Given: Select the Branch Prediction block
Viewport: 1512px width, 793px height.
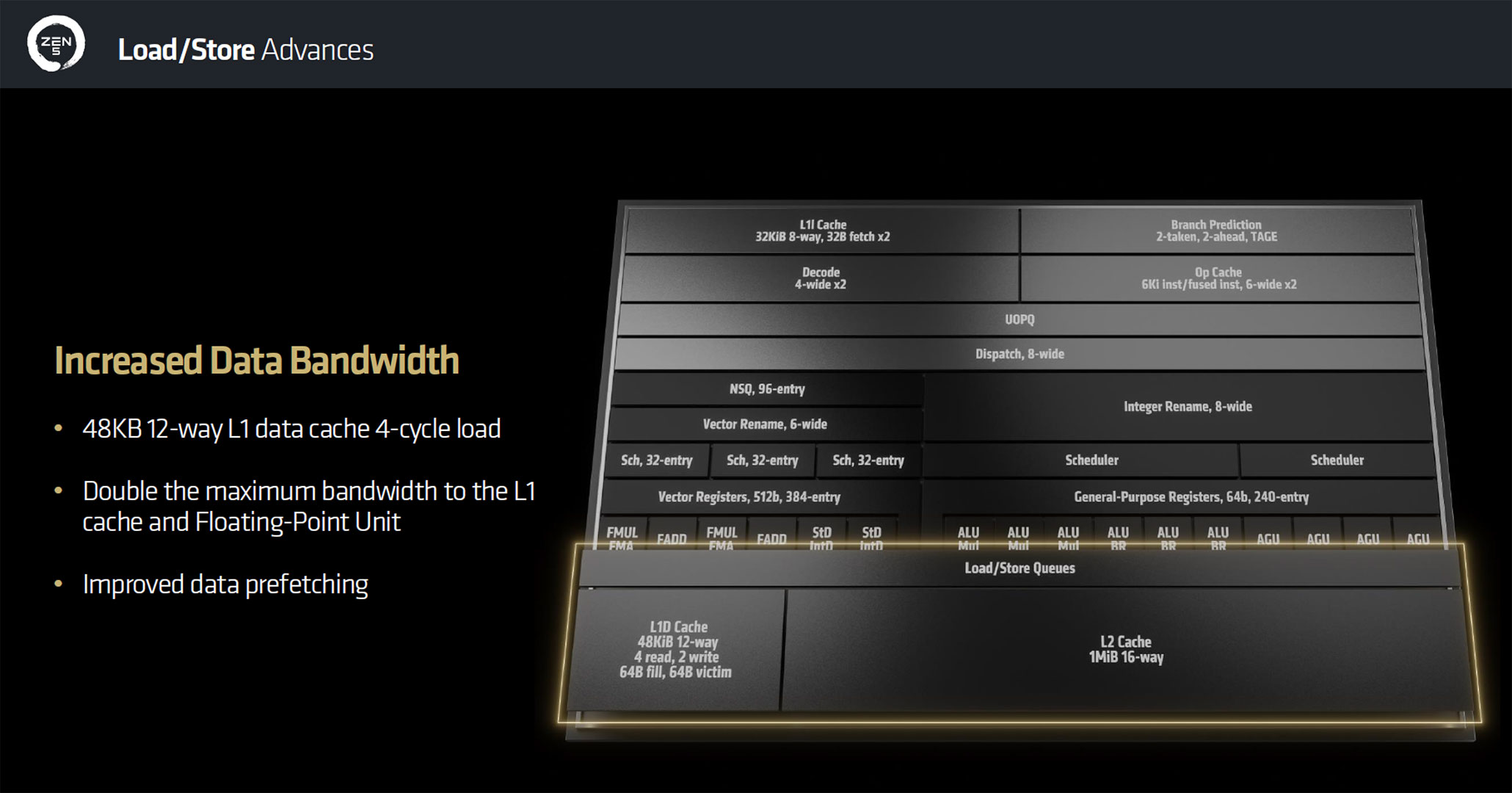Looking at the screenshot, I should pos(1216,231).
